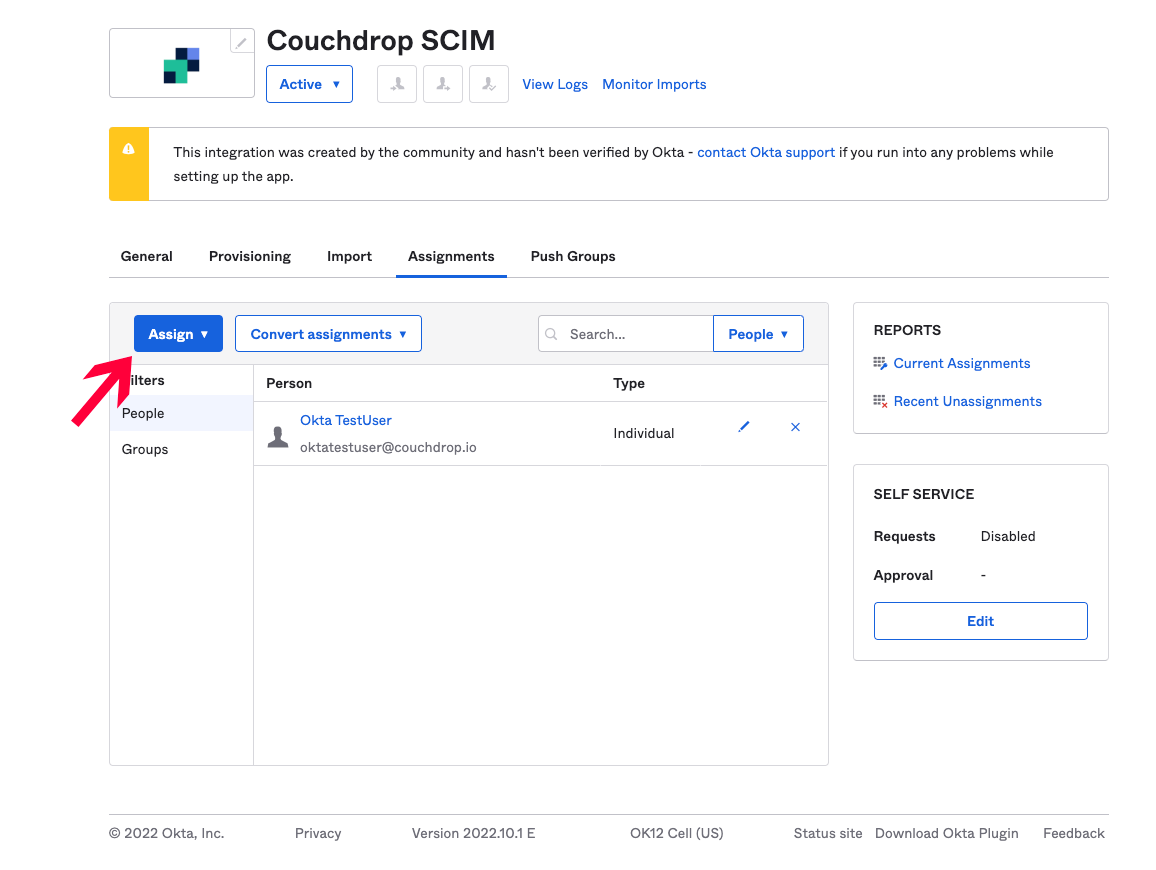Click the person icon with outgoing arrow
The image size is (1156, 870).
pyautogui.click(x=443, y=84)
